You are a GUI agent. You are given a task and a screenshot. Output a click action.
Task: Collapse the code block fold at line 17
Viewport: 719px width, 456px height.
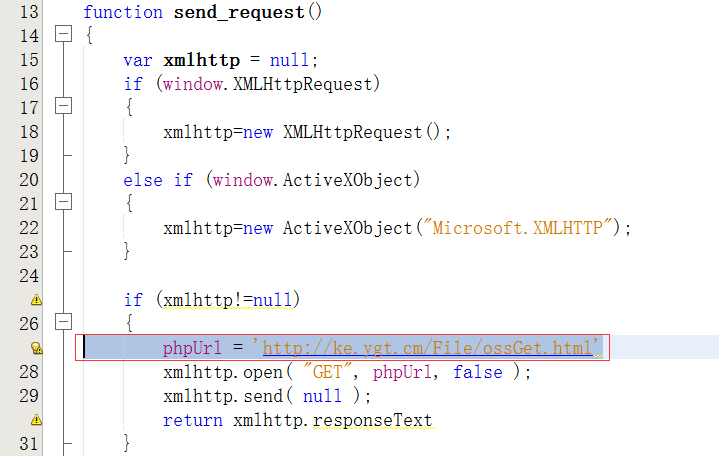pyautogui.click(x=63, y=106)
